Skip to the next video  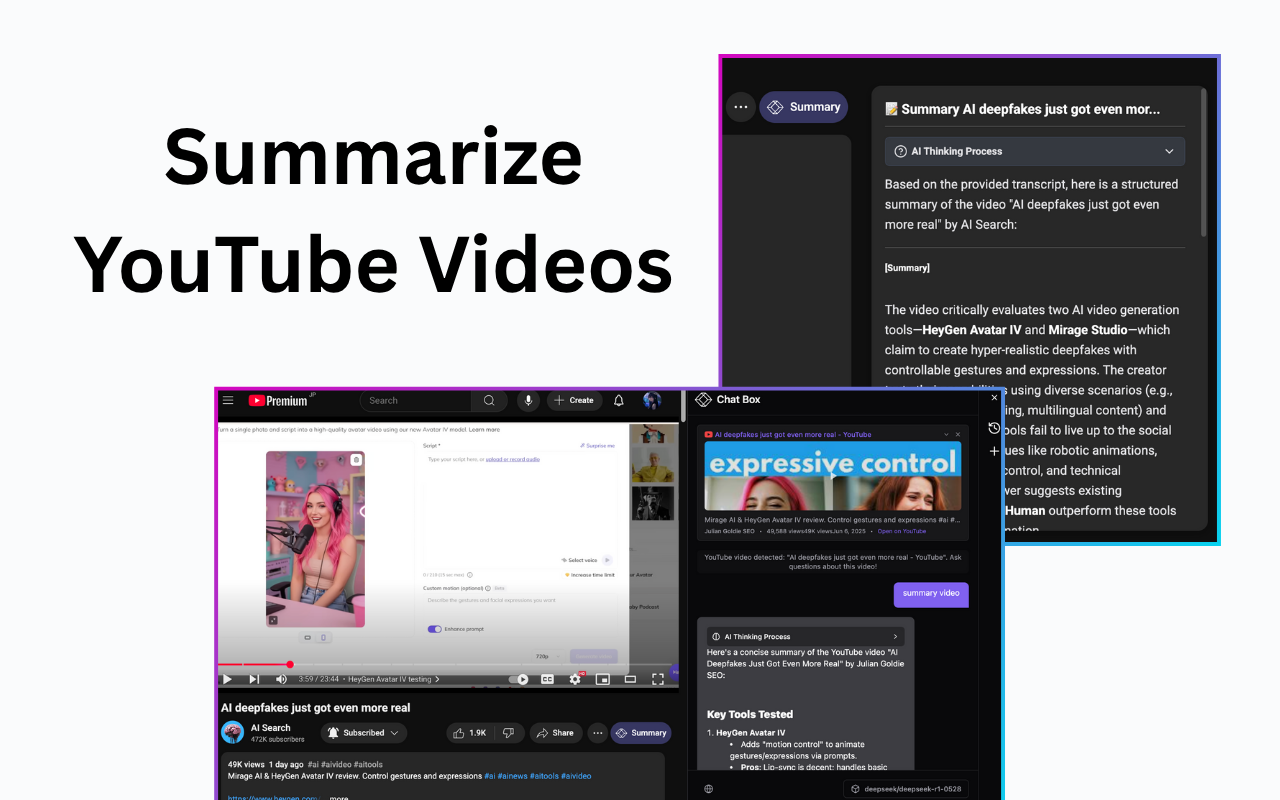click(254, 679)
